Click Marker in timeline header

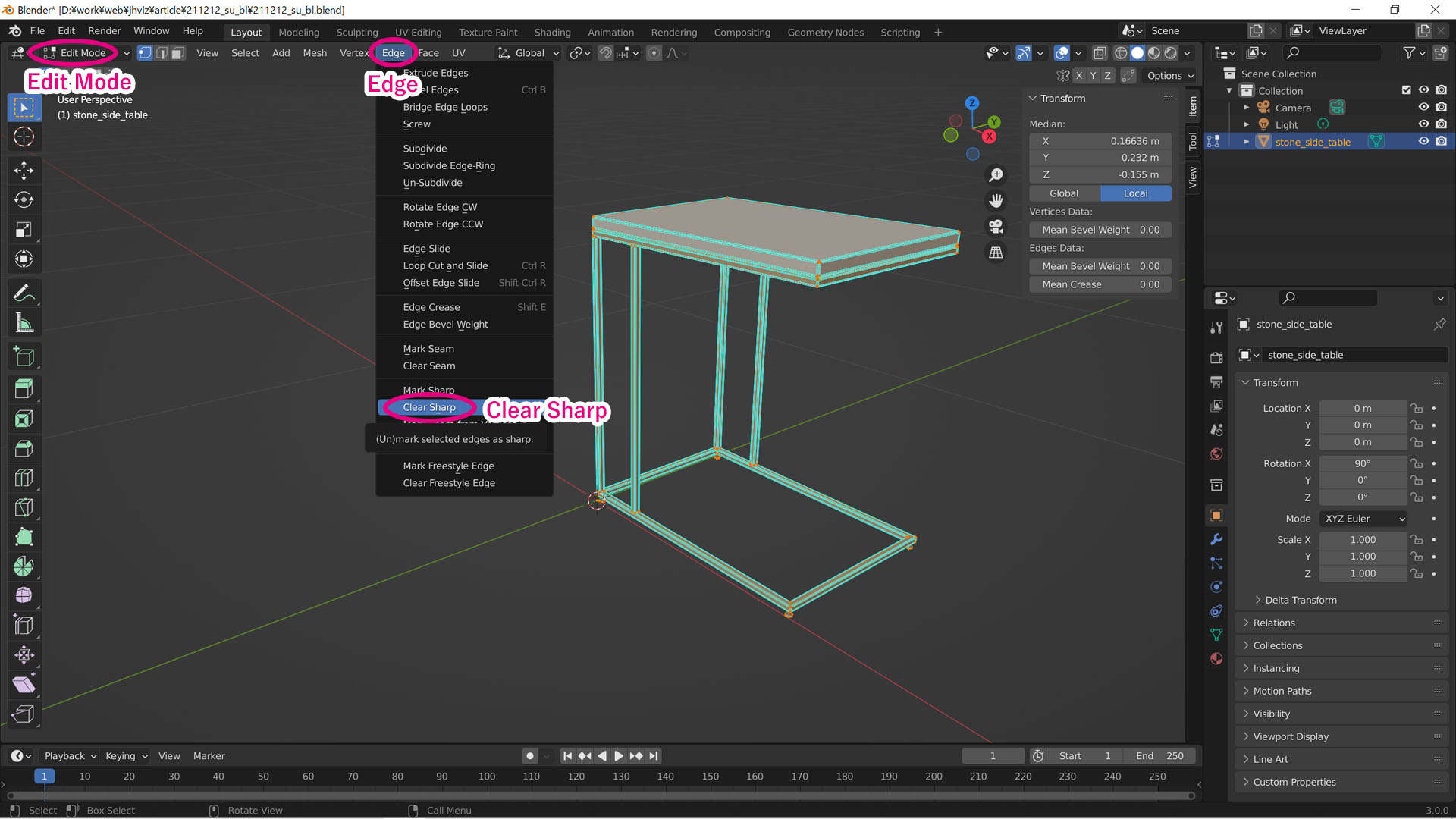209,756
